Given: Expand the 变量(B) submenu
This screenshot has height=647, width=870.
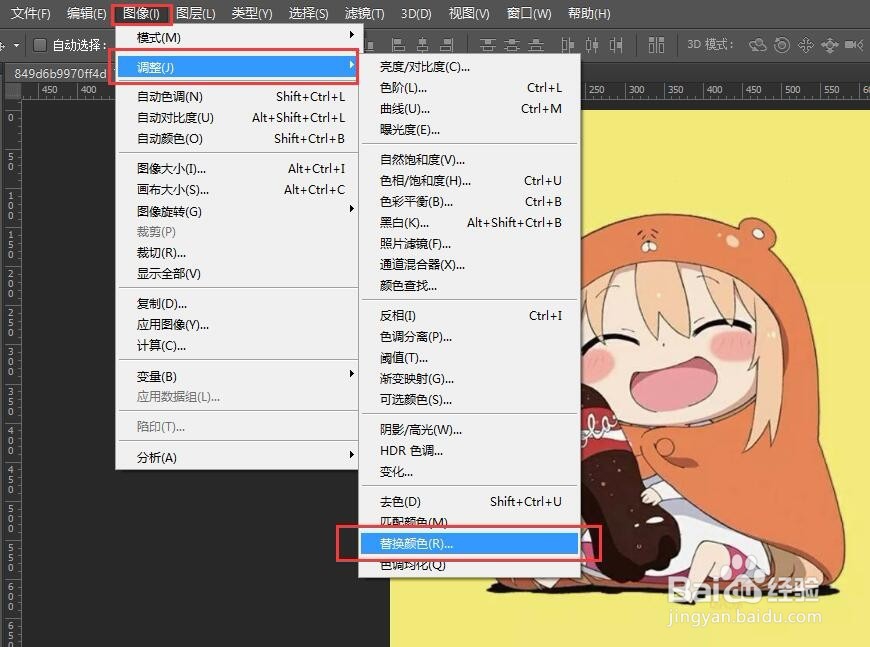Looking at the screenshot, I should (x=237, y=376).
